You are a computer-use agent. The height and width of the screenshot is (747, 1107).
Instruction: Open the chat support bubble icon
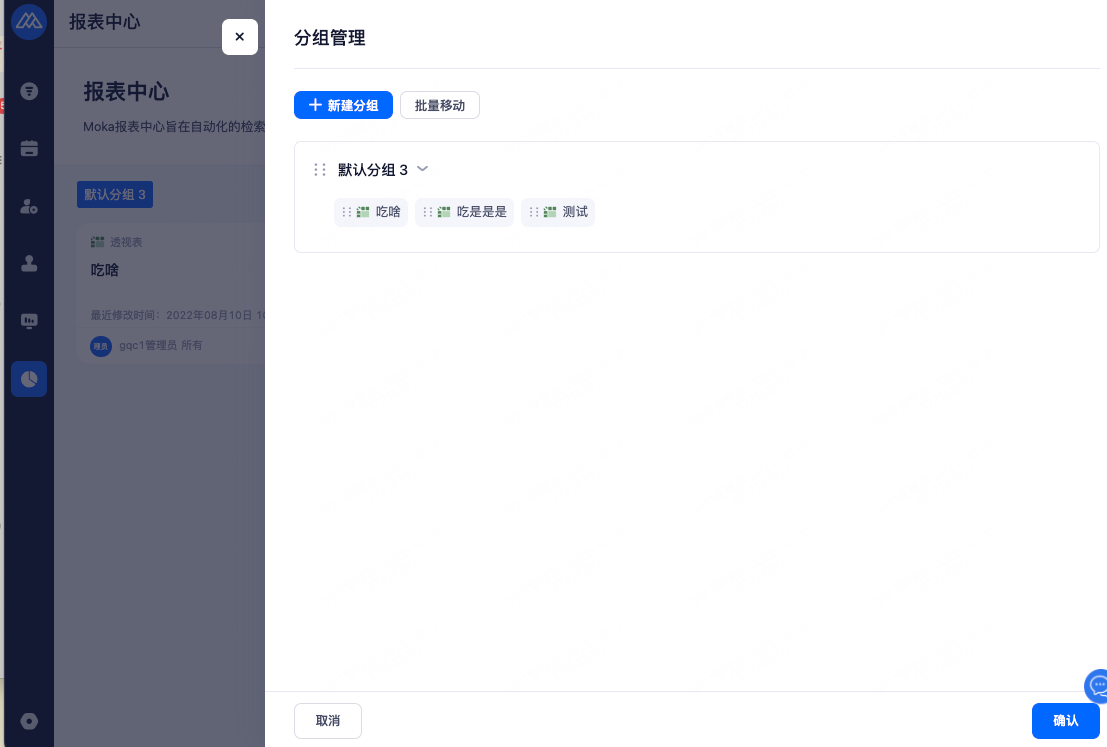(x=1097, y=686)
